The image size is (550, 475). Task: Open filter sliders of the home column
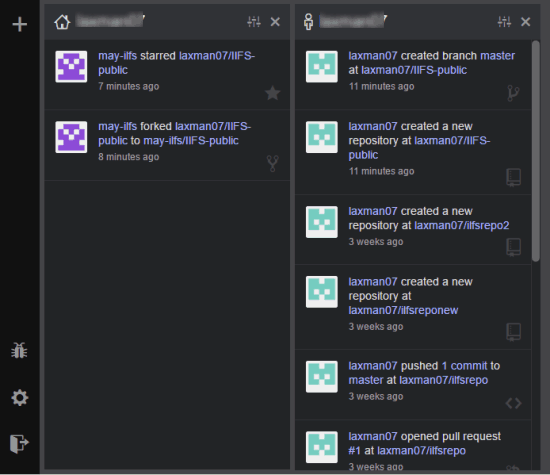click(254, 22)
